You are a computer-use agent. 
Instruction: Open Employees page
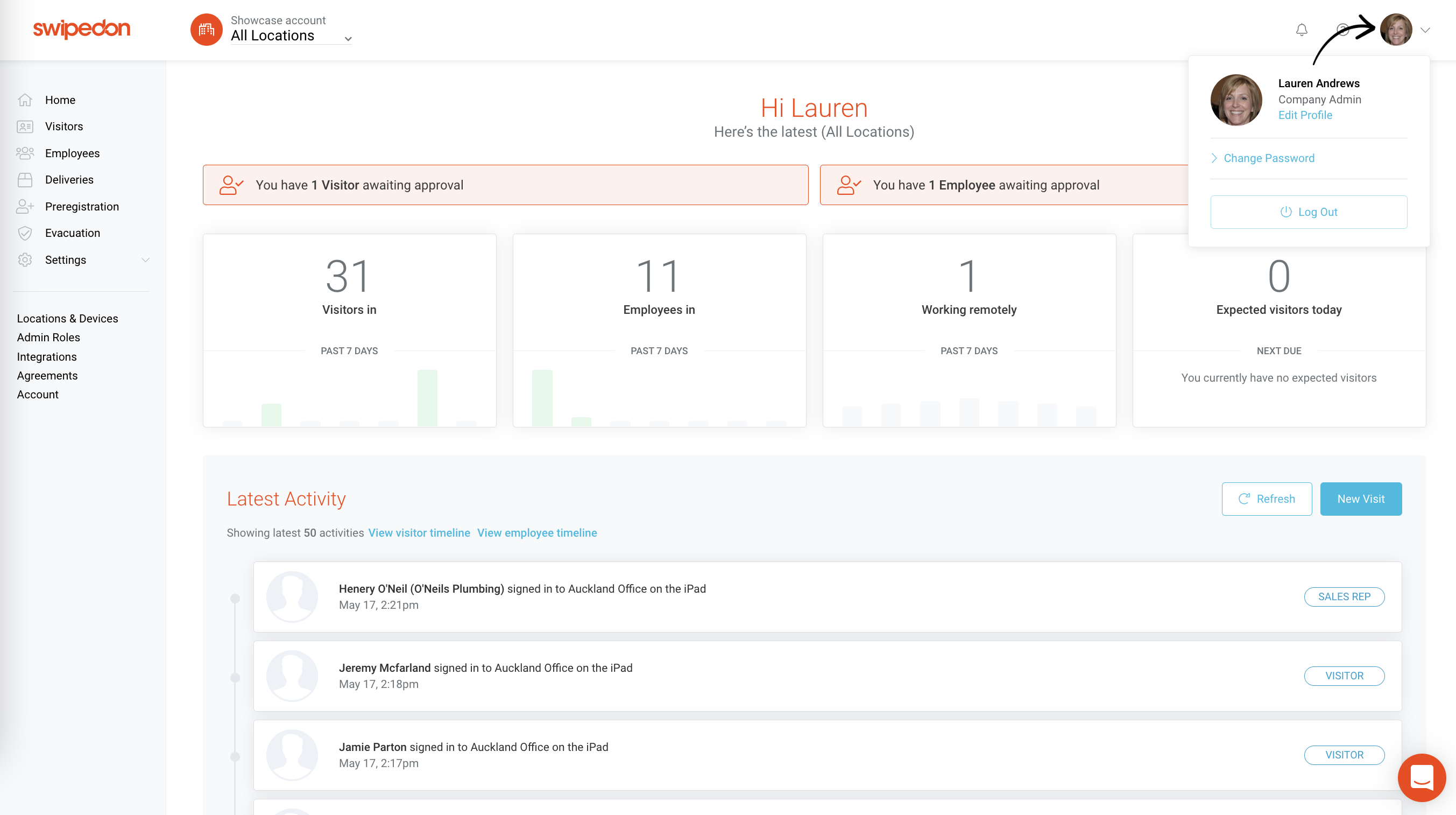(x=72, y=153)
